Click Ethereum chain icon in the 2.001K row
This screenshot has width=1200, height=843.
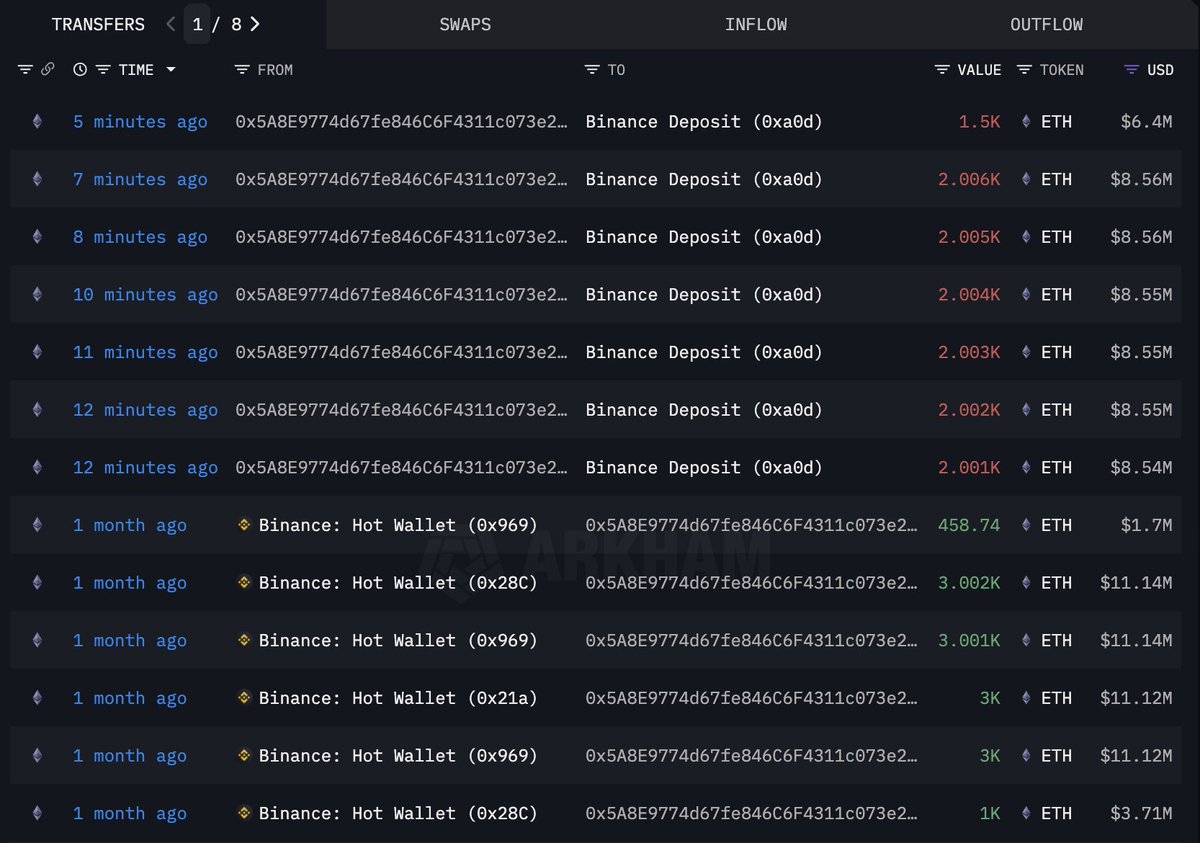pos(38,468)
